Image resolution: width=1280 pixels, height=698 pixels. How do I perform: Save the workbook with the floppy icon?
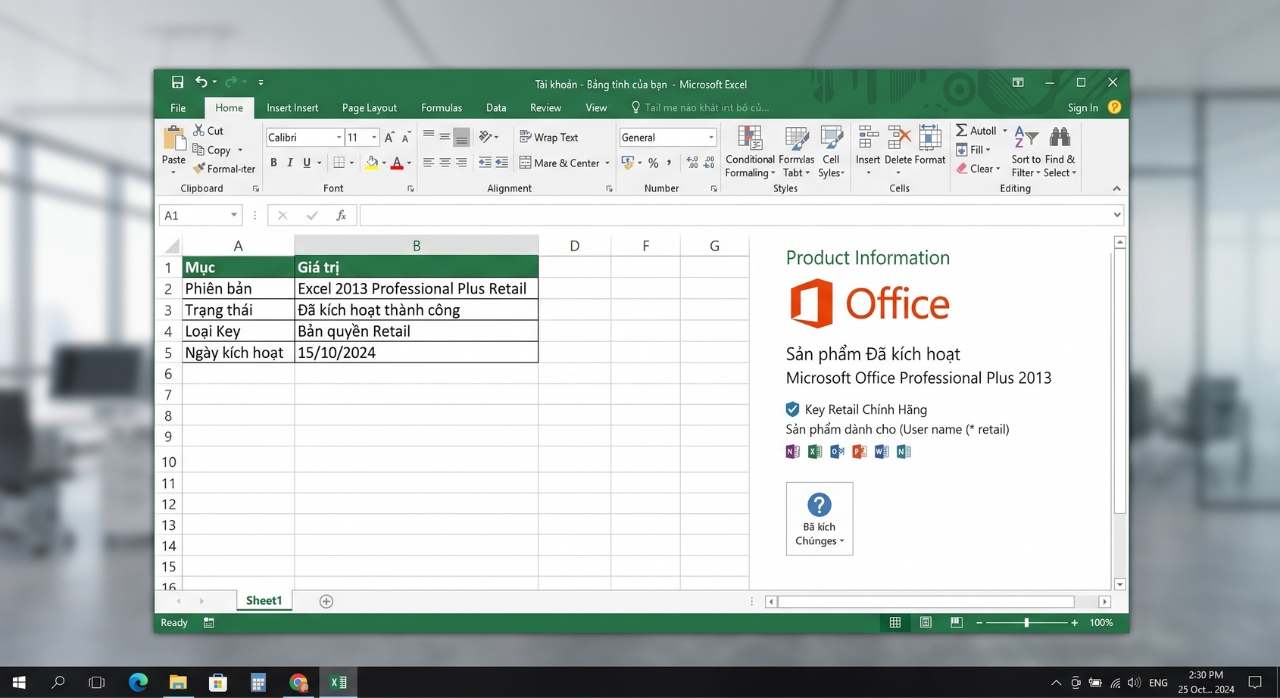pos(177,82)
